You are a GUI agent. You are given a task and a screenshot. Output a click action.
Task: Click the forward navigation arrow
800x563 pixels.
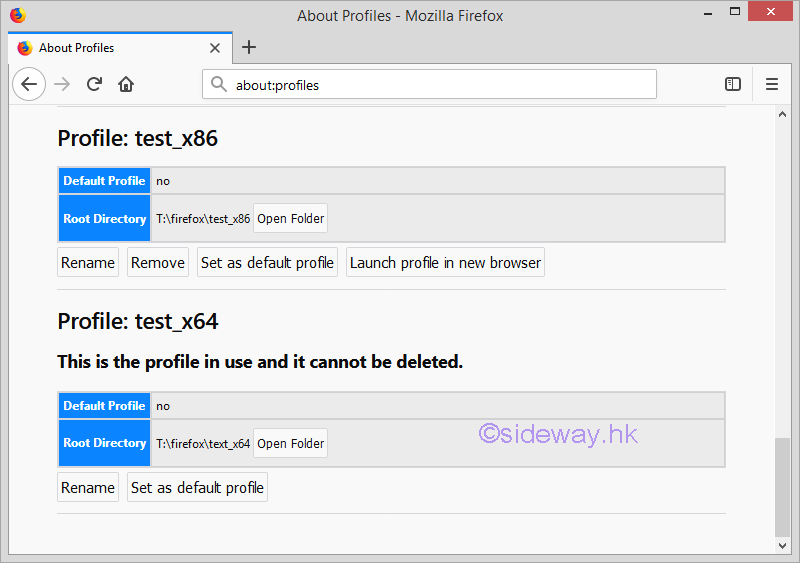coord(62,85)
